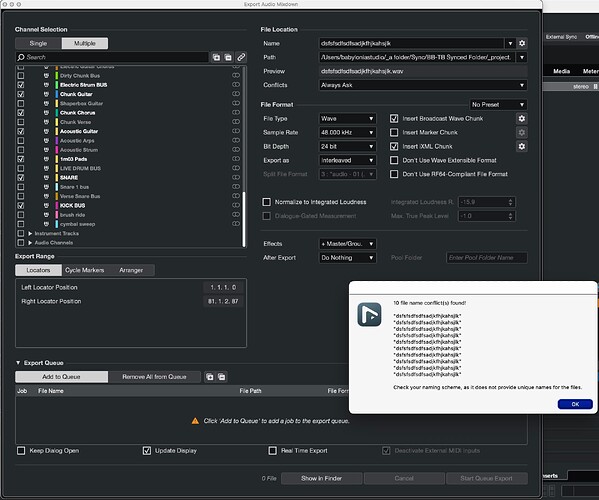Select the Multiple channel tab
The width and height of the screenshot is (599, 500).
point(85,43)
